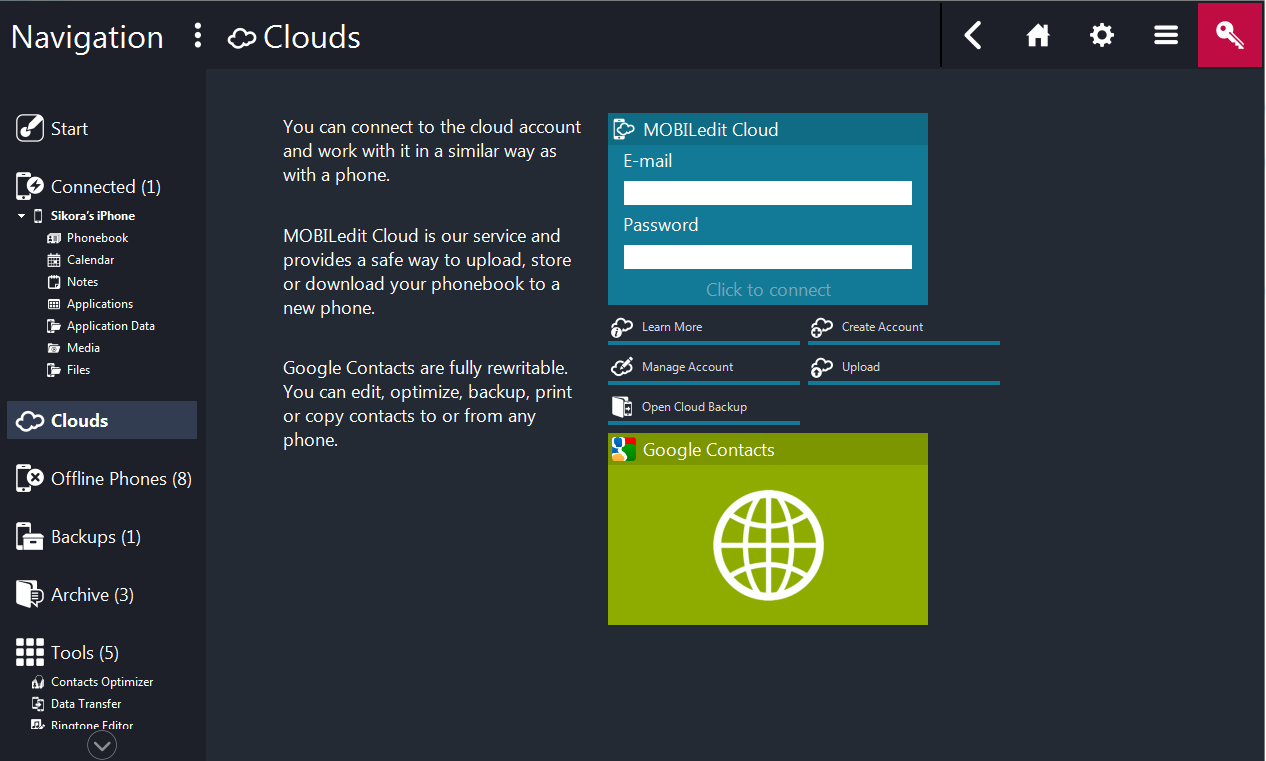1266x761 pixels.
Task: Click the Applications icon in device tree
Action: tap(54, 304)
